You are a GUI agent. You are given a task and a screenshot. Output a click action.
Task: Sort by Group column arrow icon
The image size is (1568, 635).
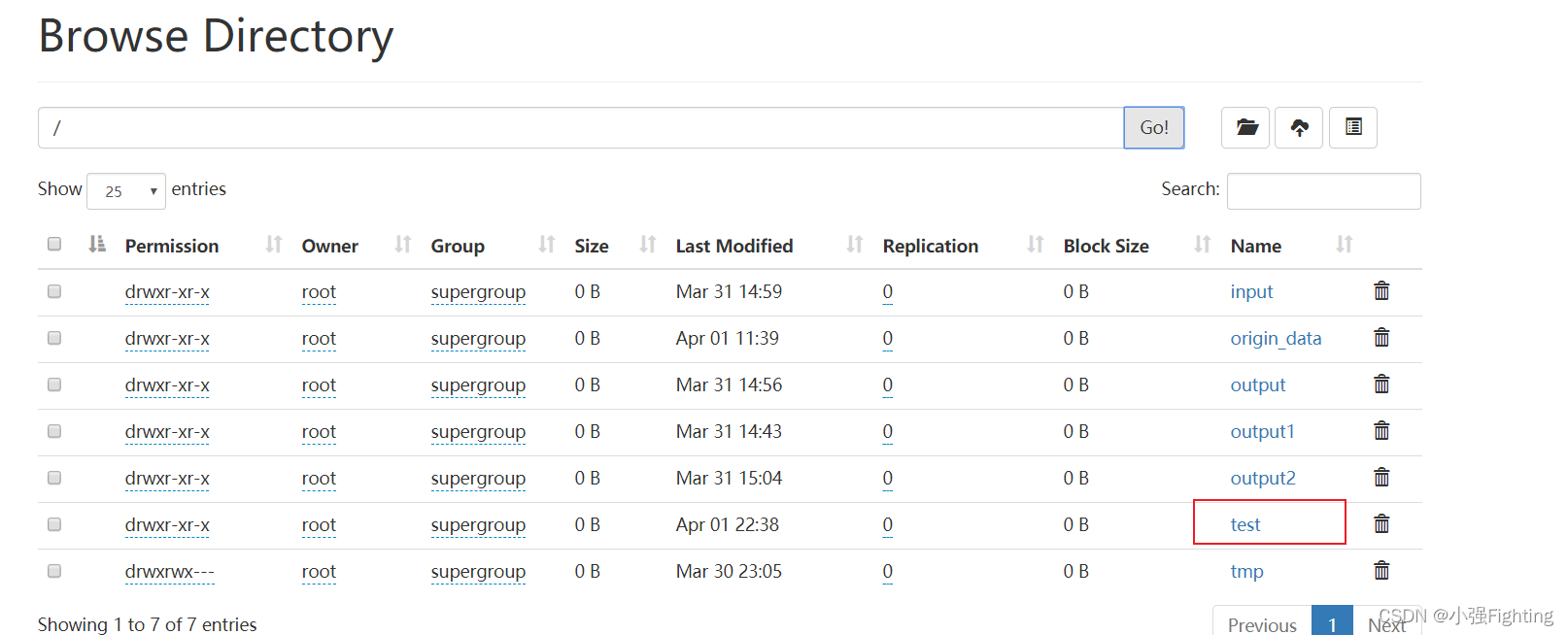pyautogui.click(x=547, y=244)
